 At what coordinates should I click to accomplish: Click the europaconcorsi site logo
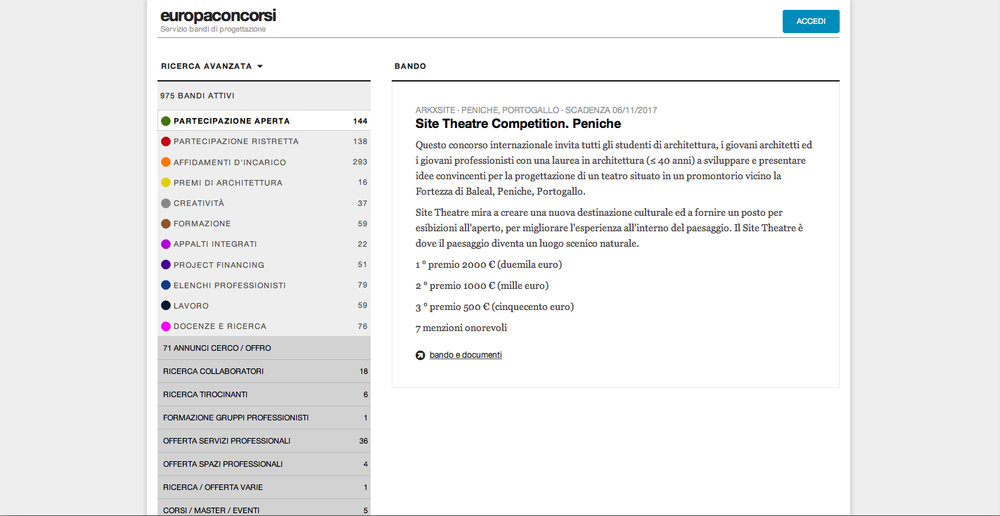(x=218, y=16)
